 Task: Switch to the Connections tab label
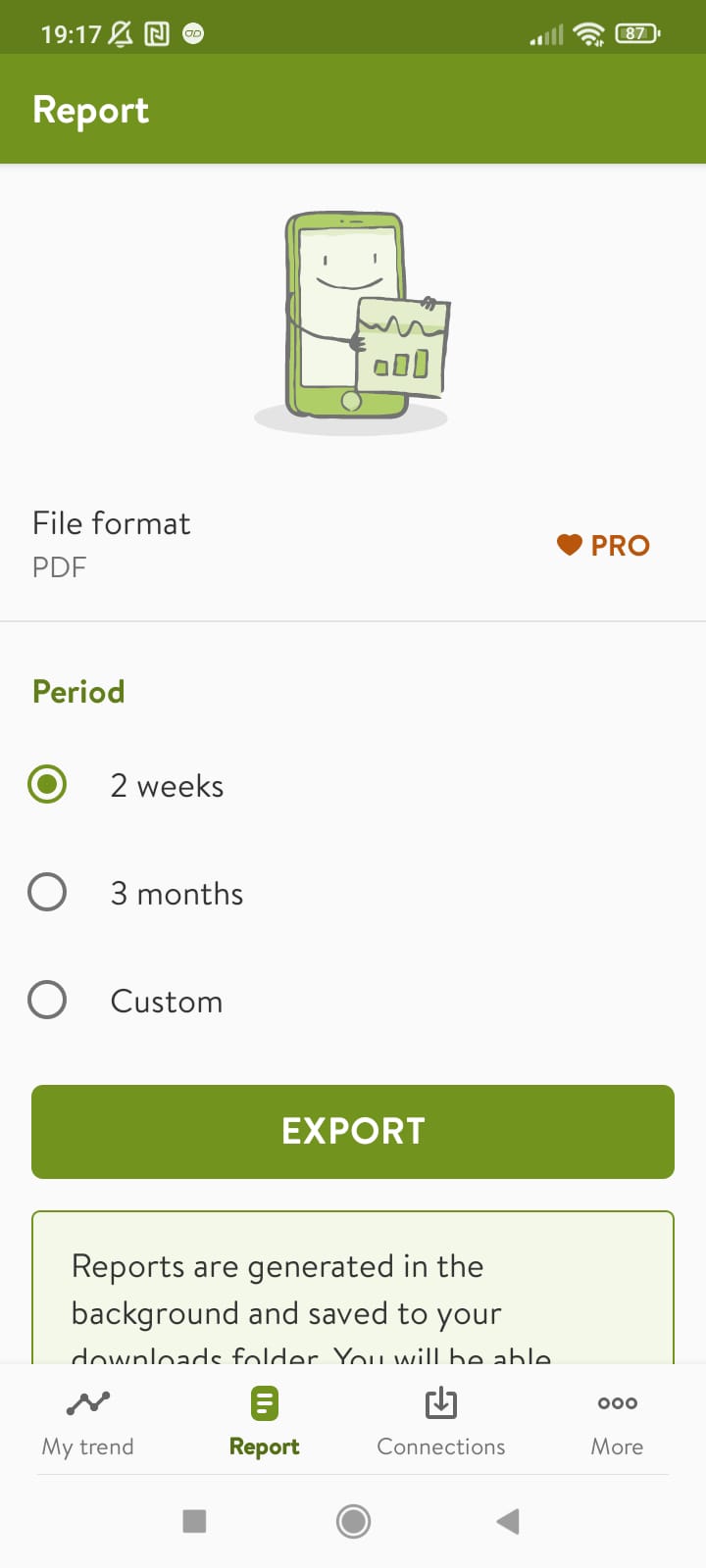[441, 1446]
